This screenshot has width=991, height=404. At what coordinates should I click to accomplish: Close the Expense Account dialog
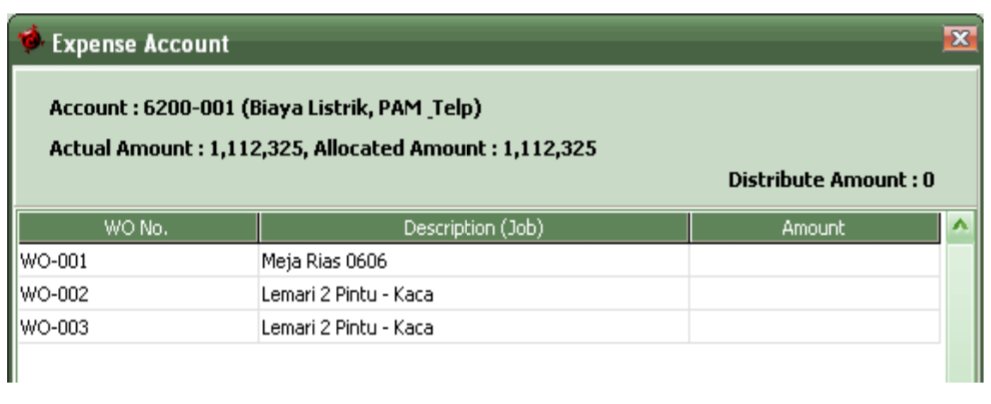click(960, 39)
